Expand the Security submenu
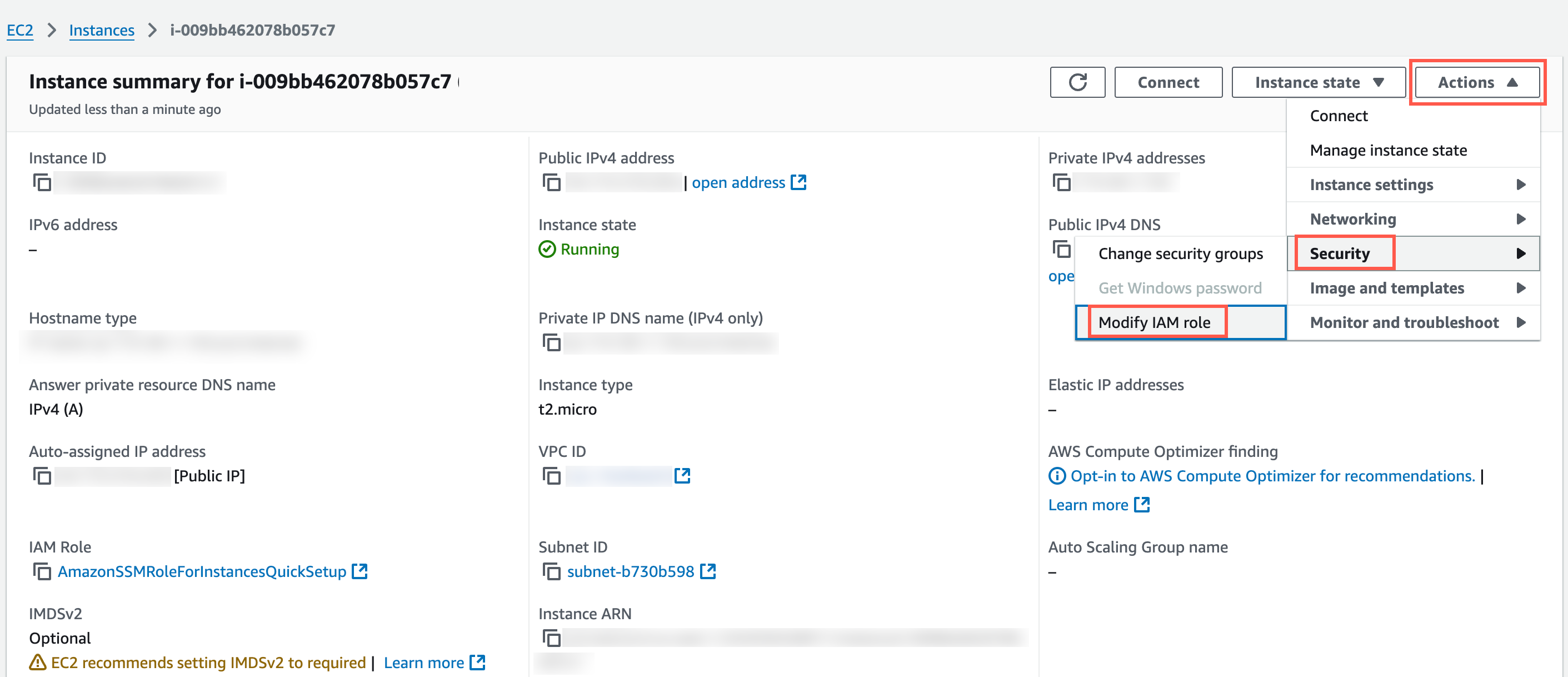 (x=1413, y=253)
